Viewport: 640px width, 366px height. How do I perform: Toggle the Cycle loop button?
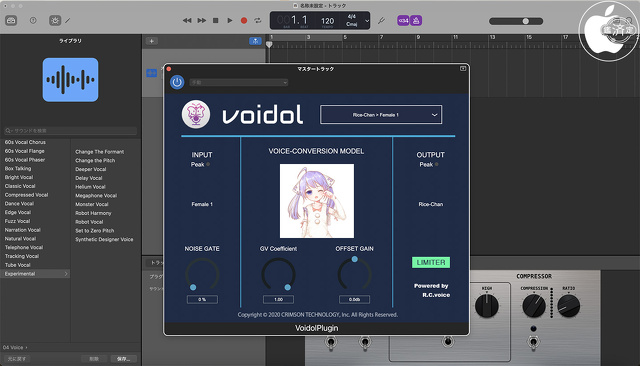click(x=258, y=20)
